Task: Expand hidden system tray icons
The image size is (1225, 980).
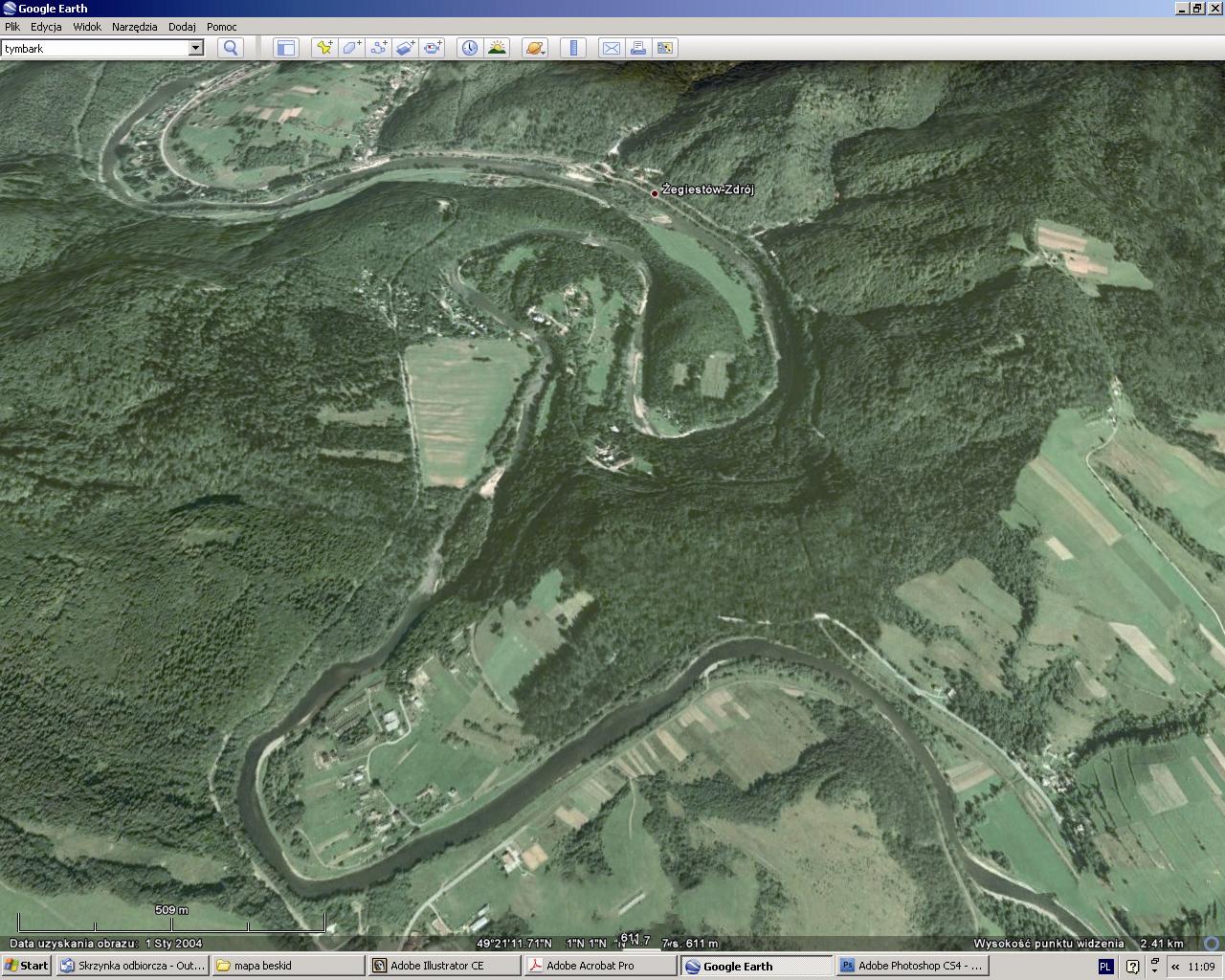Action: pos(1175,967)
